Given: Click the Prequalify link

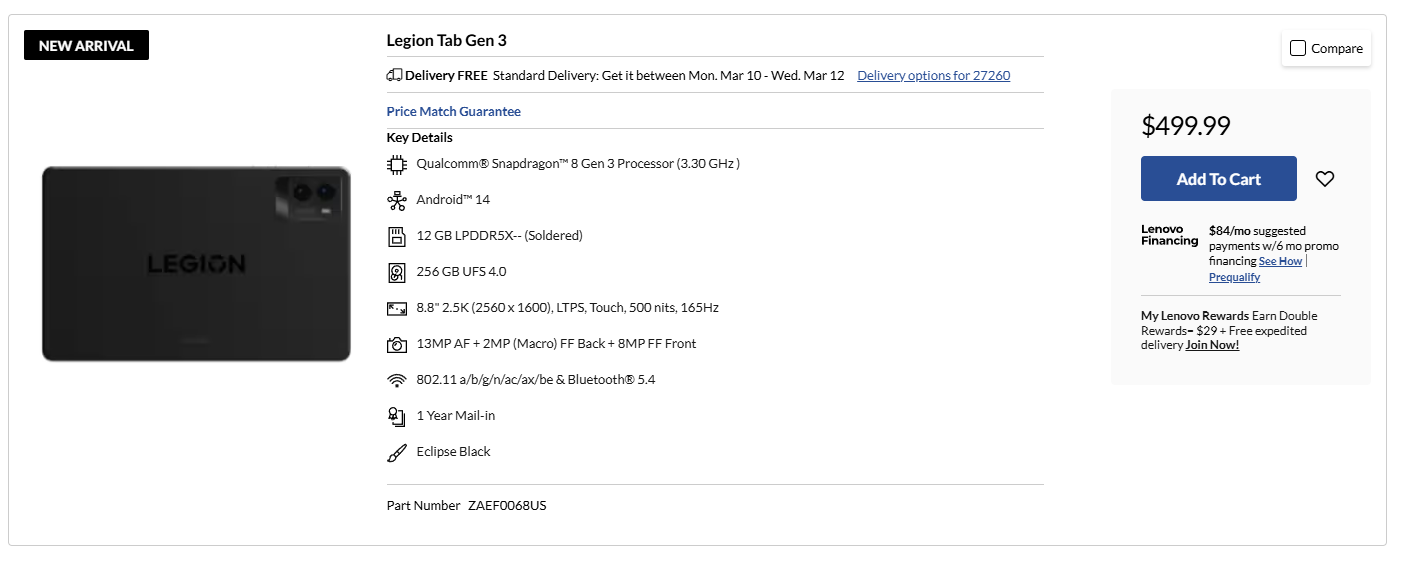Looking at the screenshot, I should 1234,277.
